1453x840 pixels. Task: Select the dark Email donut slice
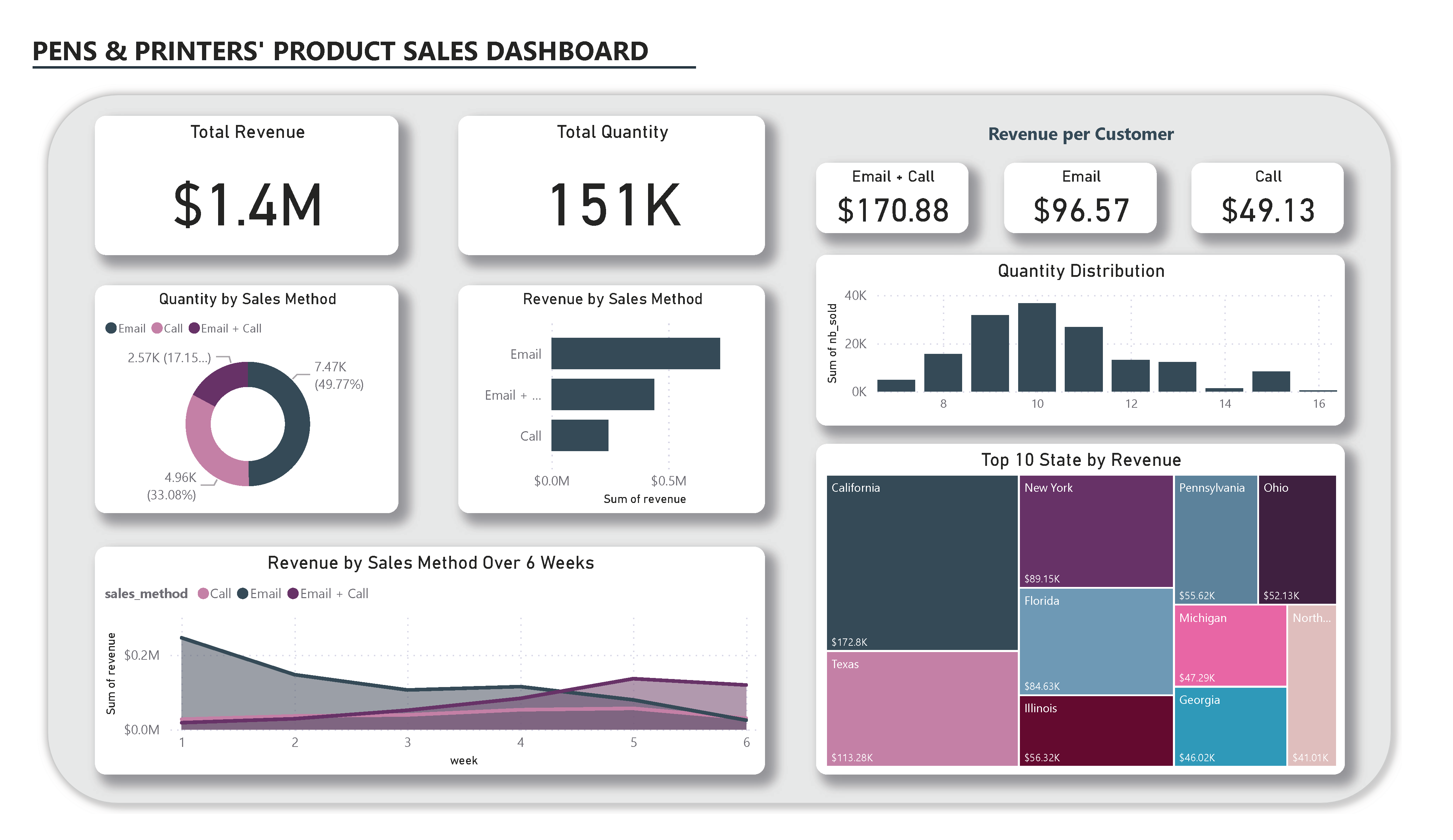pyautogui.click(x=297, y=425)
